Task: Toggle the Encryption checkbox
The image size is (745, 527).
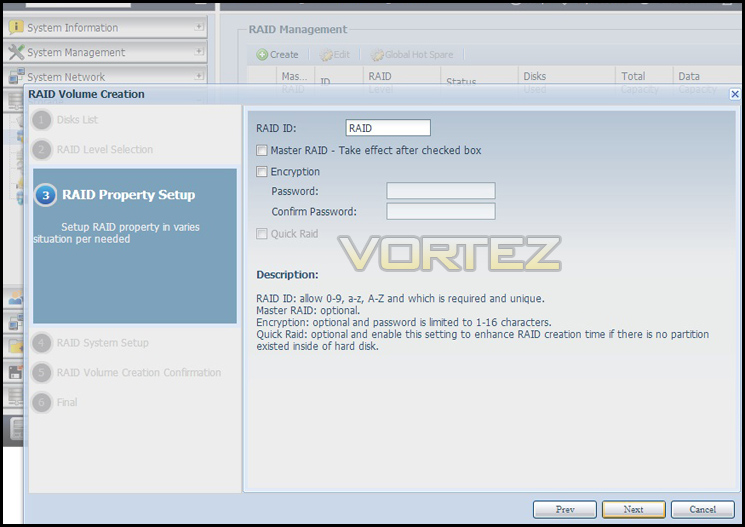Action: 262,172
